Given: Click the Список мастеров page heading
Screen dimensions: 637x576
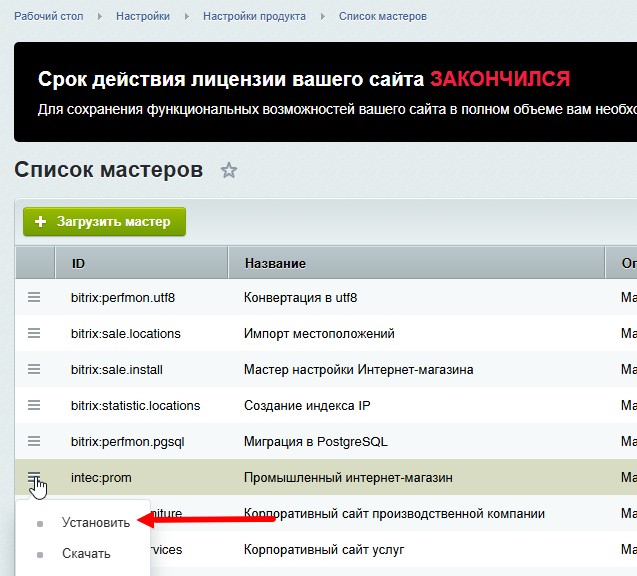Looking at the screenshot, I should coord(108,169).
